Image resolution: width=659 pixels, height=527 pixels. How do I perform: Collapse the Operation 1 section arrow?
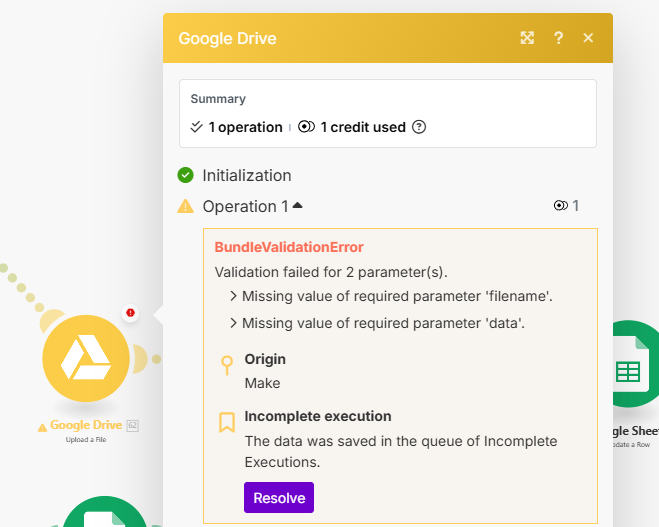click(297, 205)
